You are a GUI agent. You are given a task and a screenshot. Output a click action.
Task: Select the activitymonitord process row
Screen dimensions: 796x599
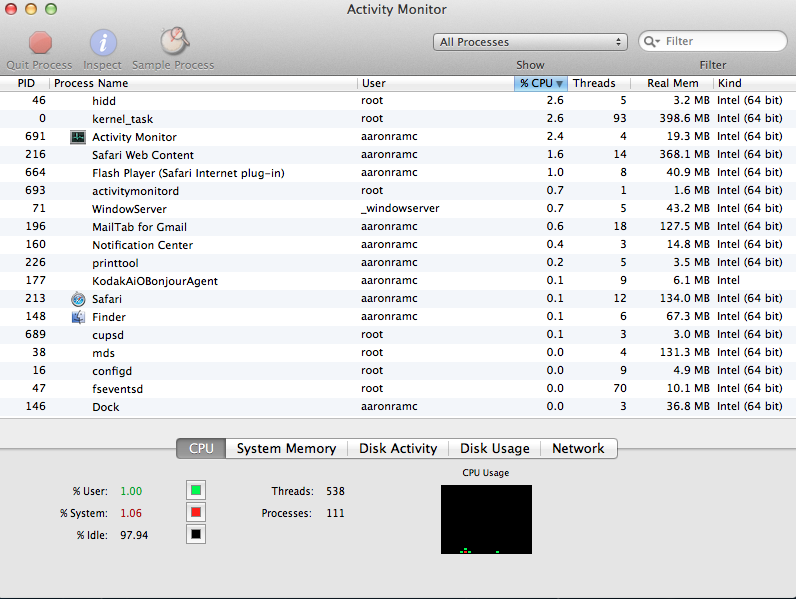pos(398,191)
